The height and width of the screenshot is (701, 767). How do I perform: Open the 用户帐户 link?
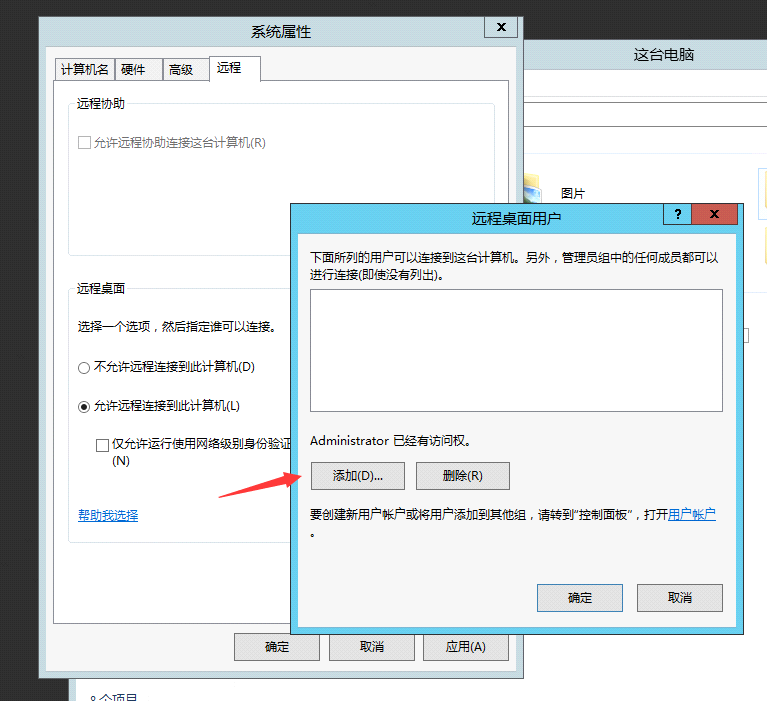click(692, 515)
